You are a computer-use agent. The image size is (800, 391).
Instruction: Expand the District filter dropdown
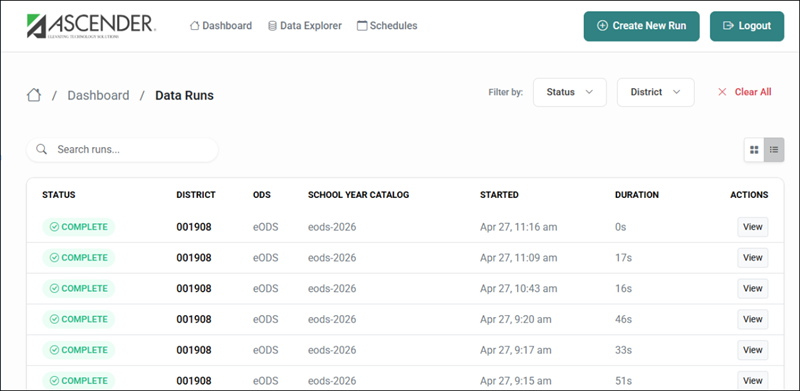pyautogui.click(x=656, y=92)
